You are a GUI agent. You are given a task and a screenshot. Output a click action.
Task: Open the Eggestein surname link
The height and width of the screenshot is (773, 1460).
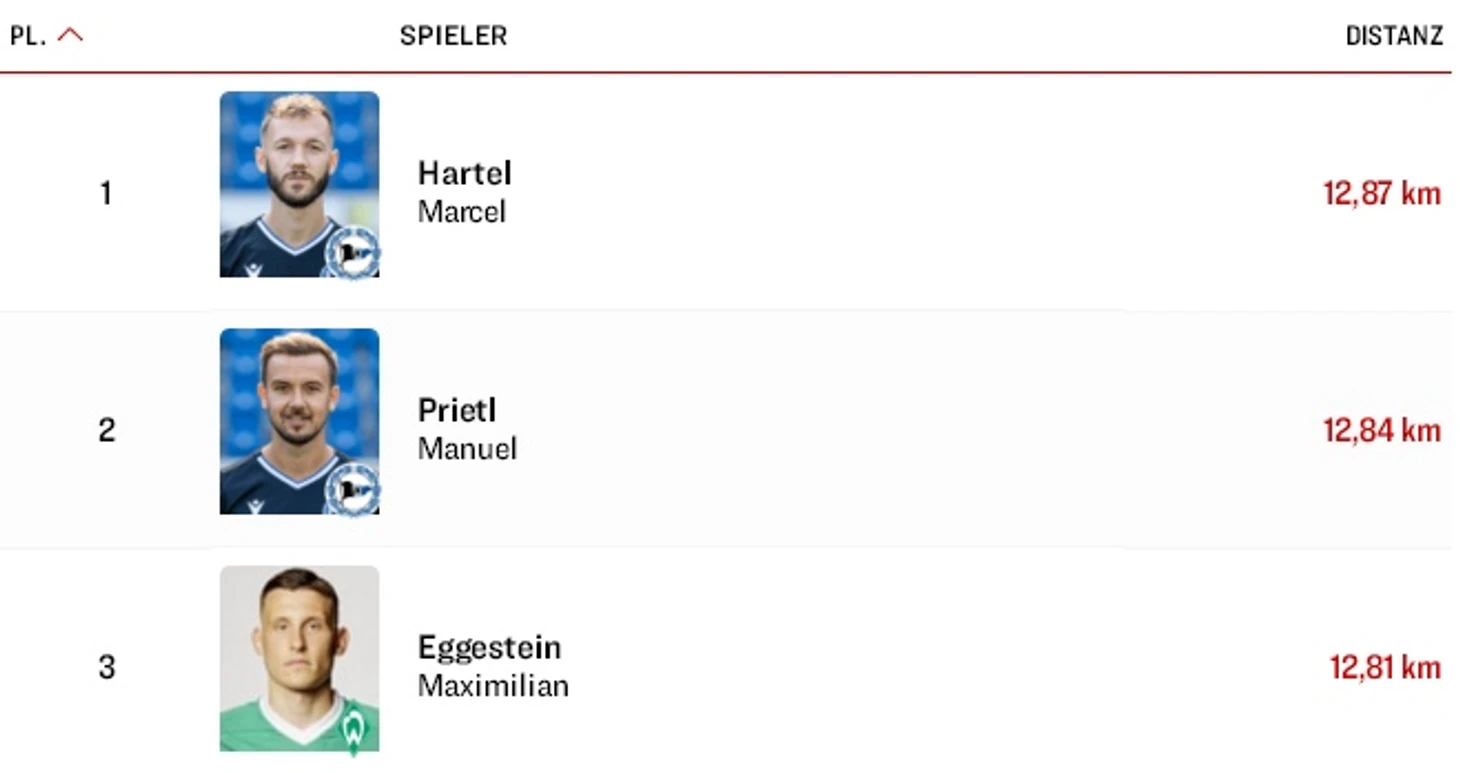[489, 648]
